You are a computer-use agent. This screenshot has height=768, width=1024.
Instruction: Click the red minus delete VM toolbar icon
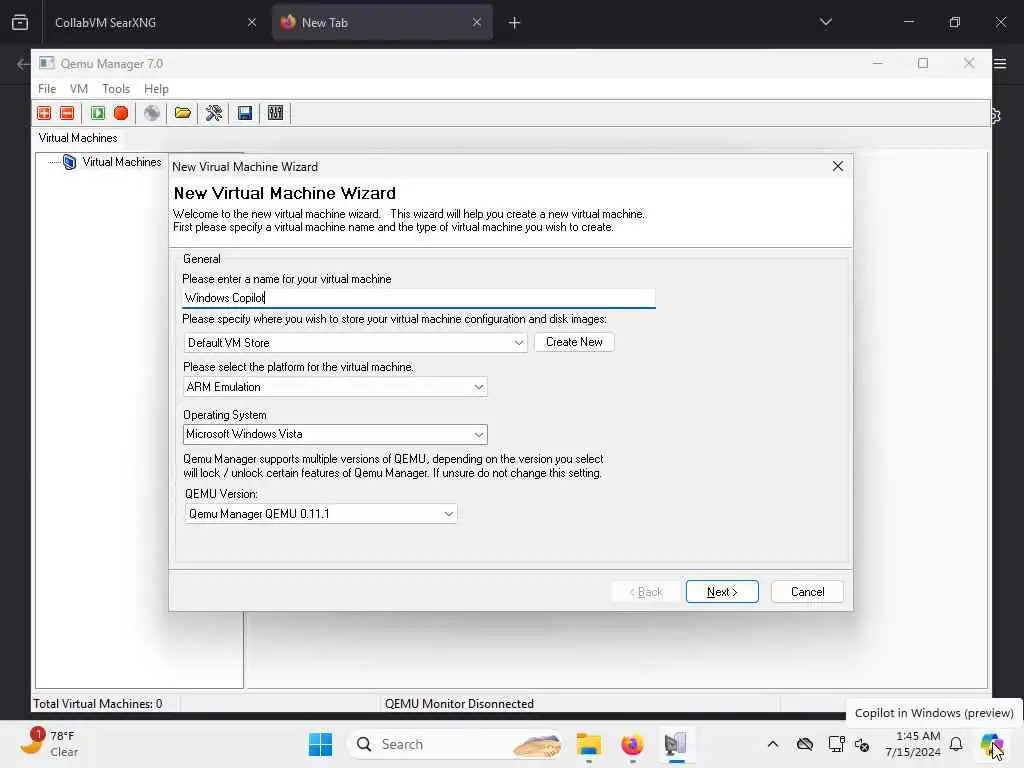[67, 113]
